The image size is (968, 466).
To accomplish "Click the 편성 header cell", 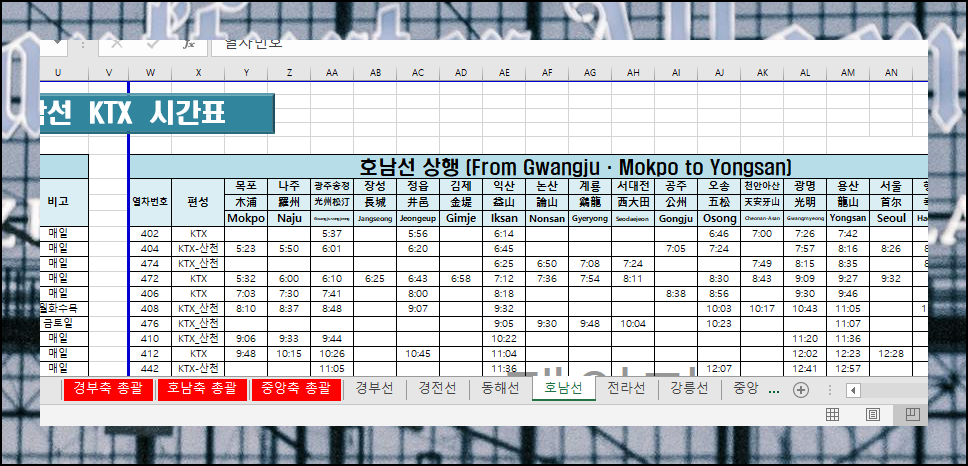I will 198,202.
